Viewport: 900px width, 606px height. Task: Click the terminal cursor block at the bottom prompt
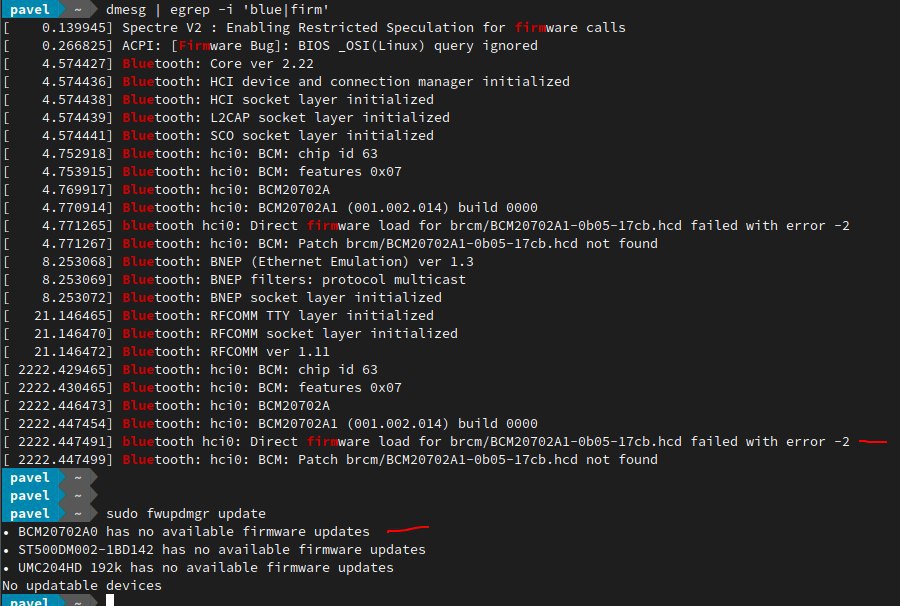pos(110,600)
